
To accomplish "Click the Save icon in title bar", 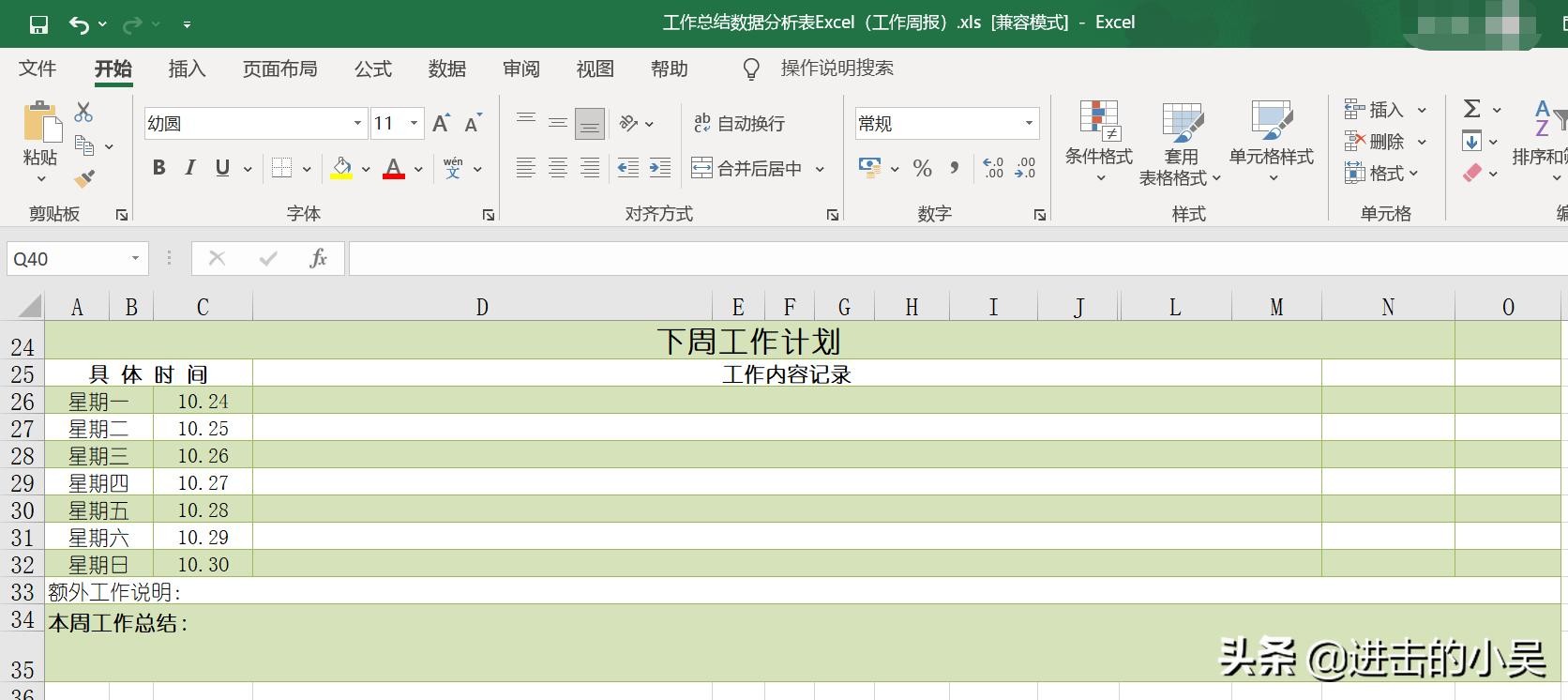I will (38, 24).
